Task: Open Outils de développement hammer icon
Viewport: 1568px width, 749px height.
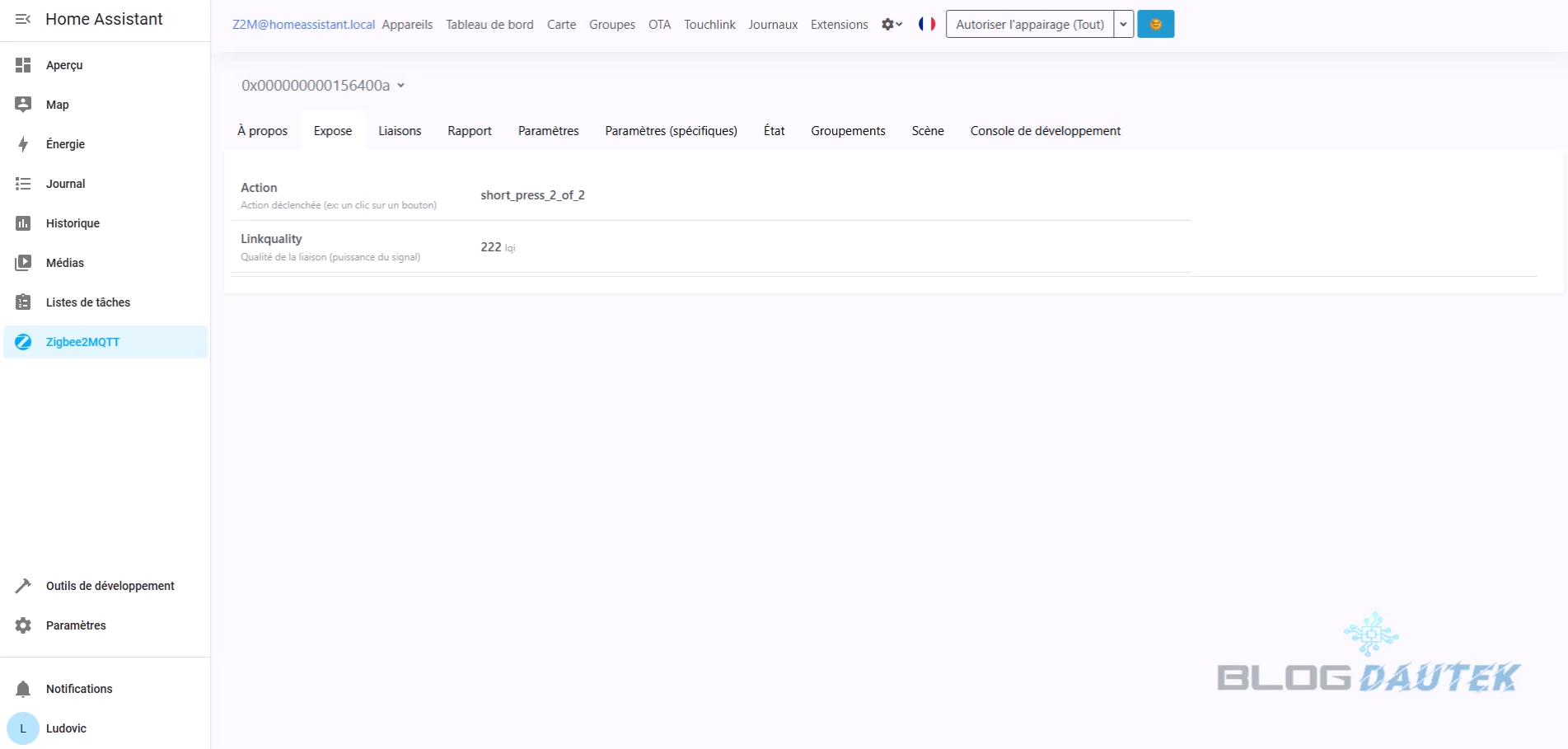Action: 23,586
